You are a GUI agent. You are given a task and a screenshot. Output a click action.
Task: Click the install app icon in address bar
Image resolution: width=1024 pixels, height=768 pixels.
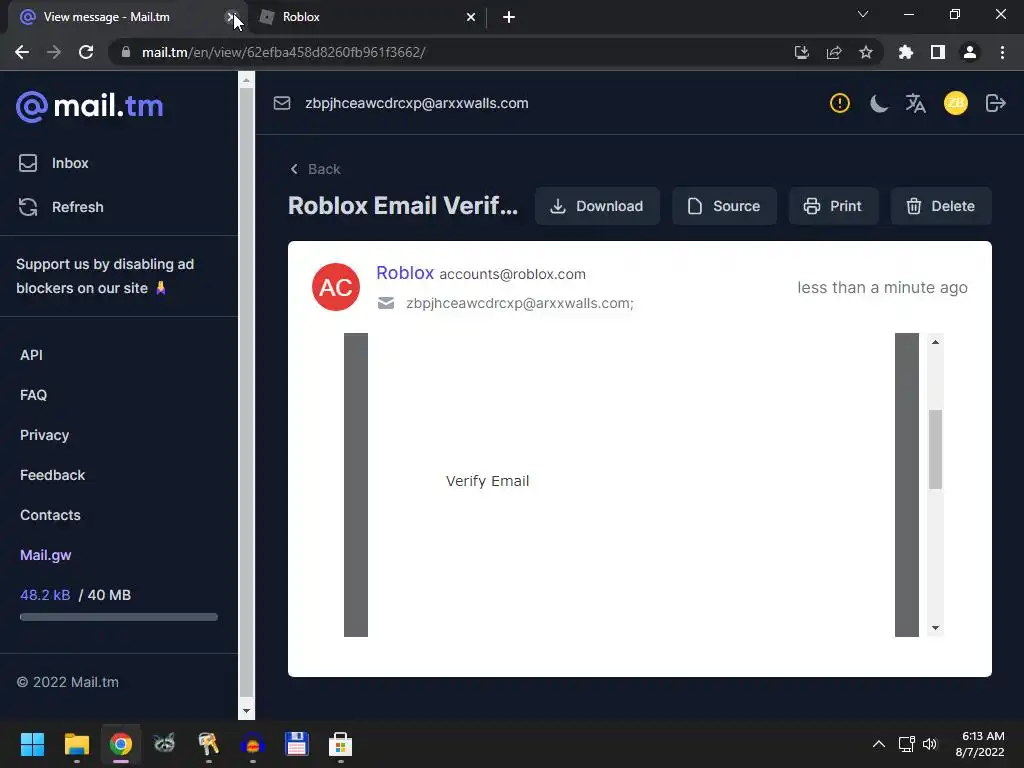[x=802, y=52]
